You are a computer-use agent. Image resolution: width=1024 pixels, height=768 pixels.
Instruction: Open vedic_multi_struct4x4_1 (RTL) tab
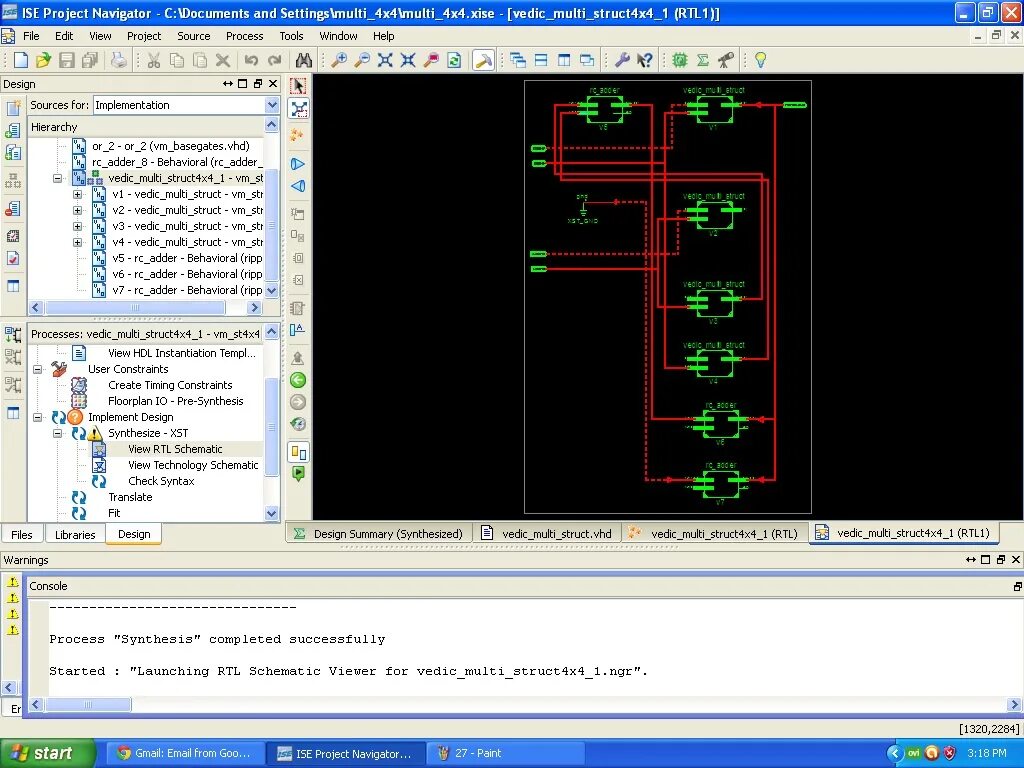click(x=714, y=534)
